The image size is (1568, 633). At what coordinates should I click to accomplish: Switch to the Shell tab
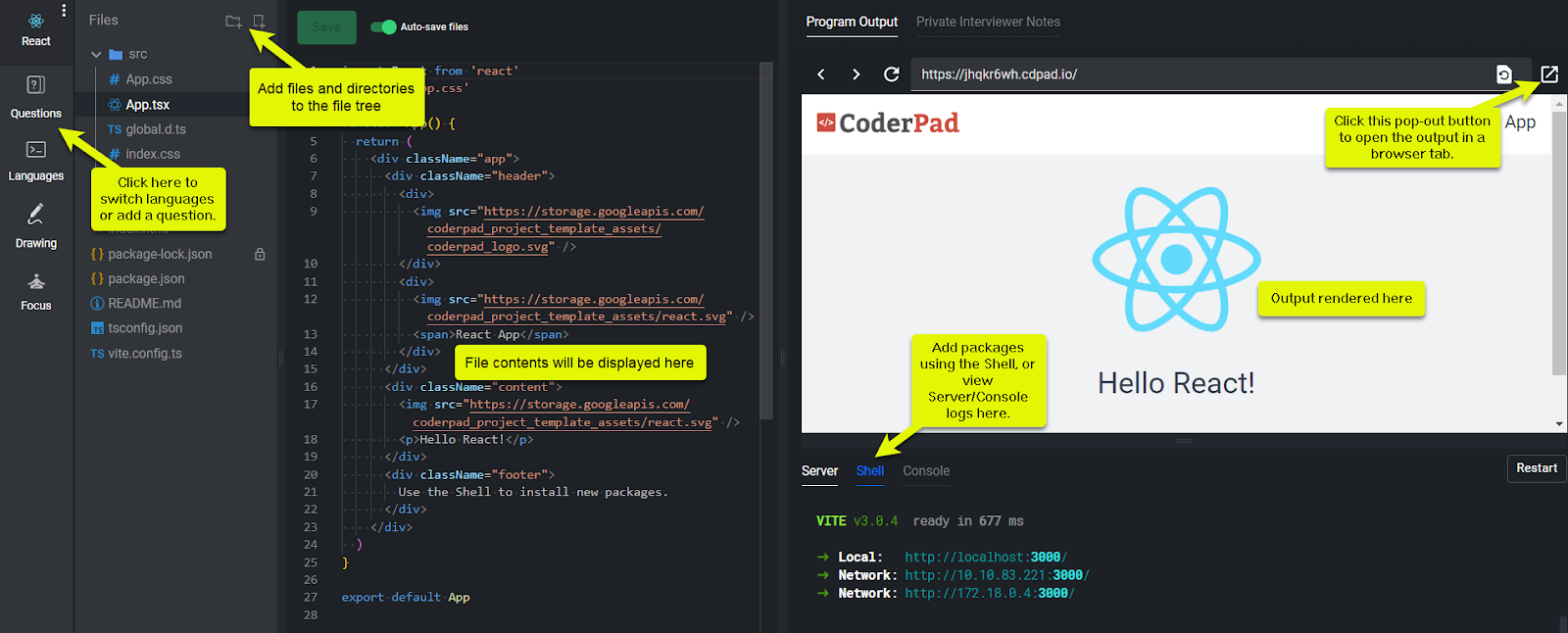(x=869, y=471)
